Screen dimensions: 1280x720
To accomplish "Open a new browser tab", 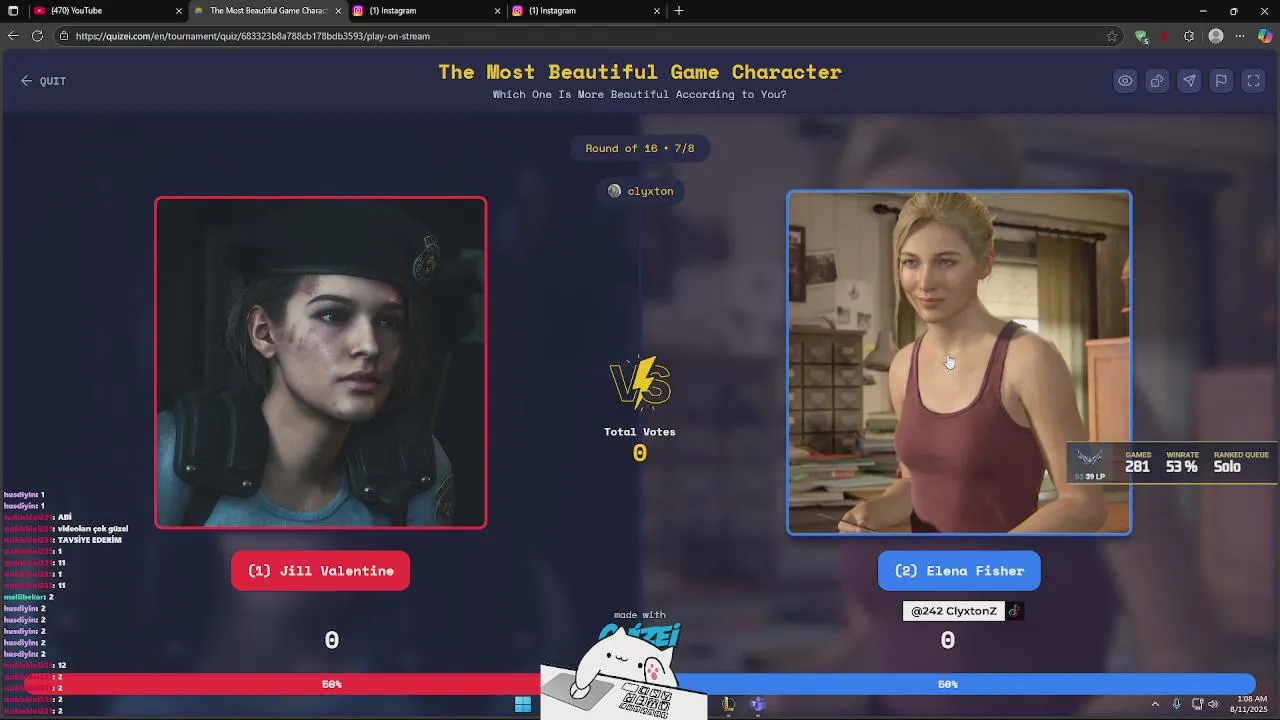I will [679, 11].
